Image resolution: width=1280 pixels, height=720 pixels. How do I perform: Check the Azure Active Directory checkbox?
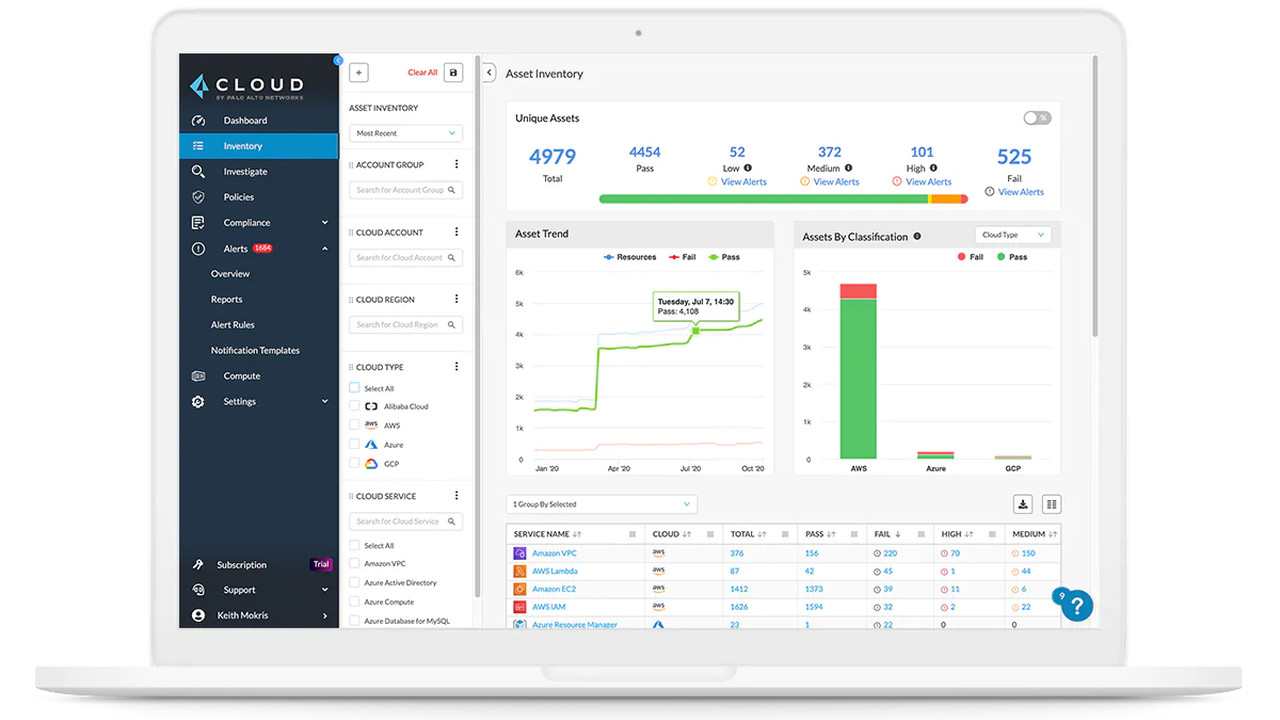pos(354,582)
